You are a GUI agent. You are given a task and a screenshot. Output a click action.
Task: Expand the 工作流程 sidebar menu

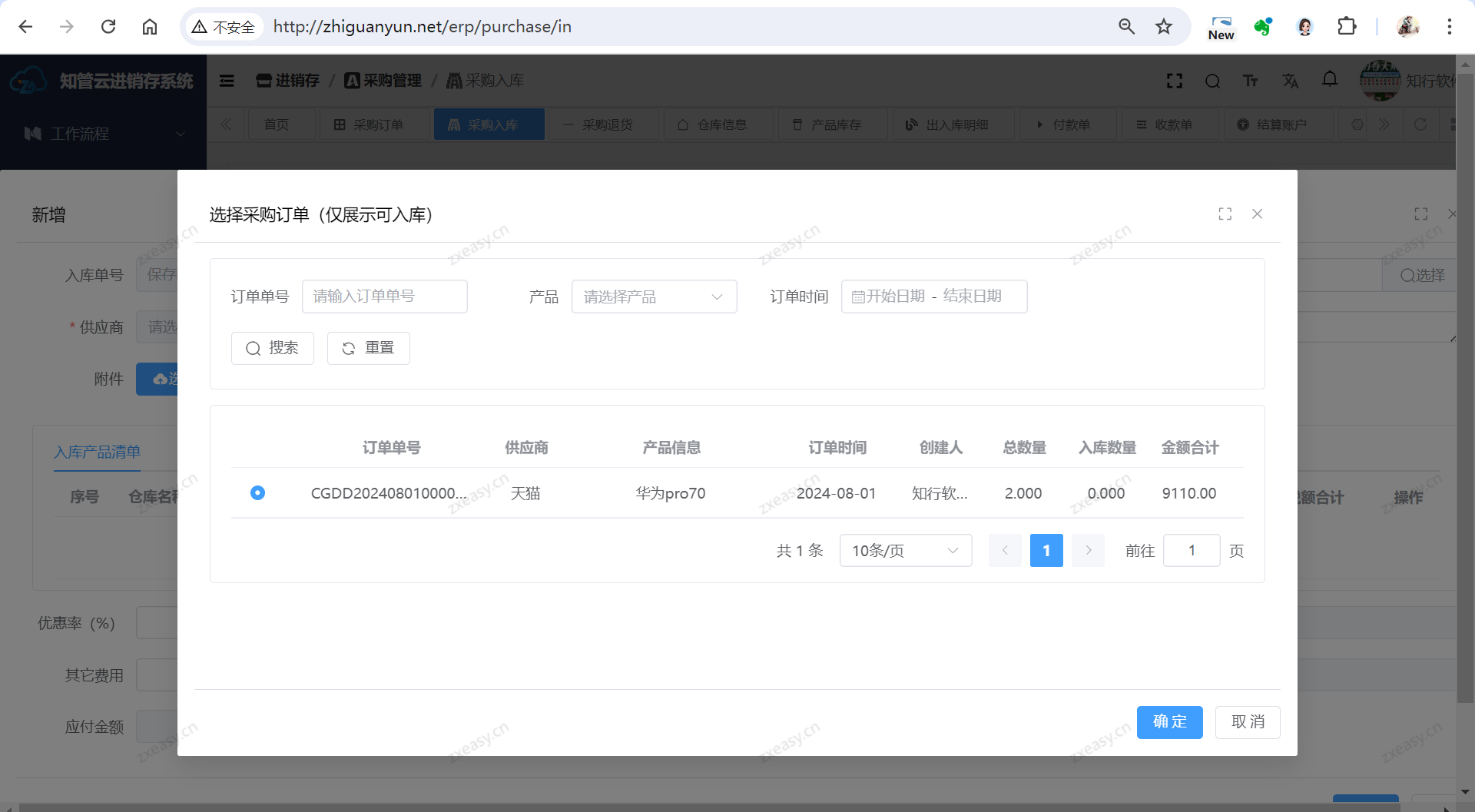tap(103, 134)
